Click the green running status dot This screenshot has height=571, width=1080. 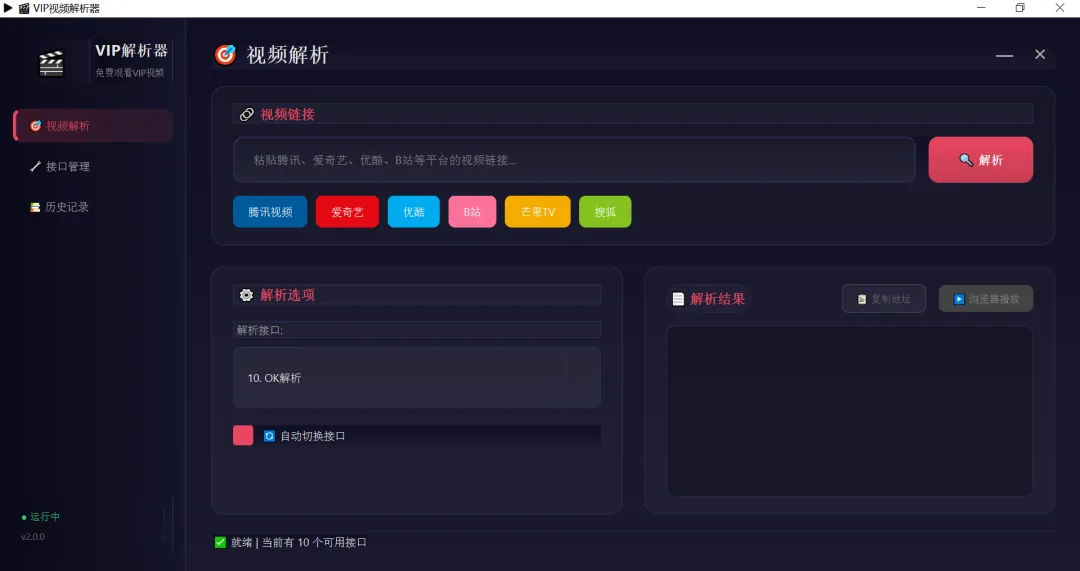24,517
